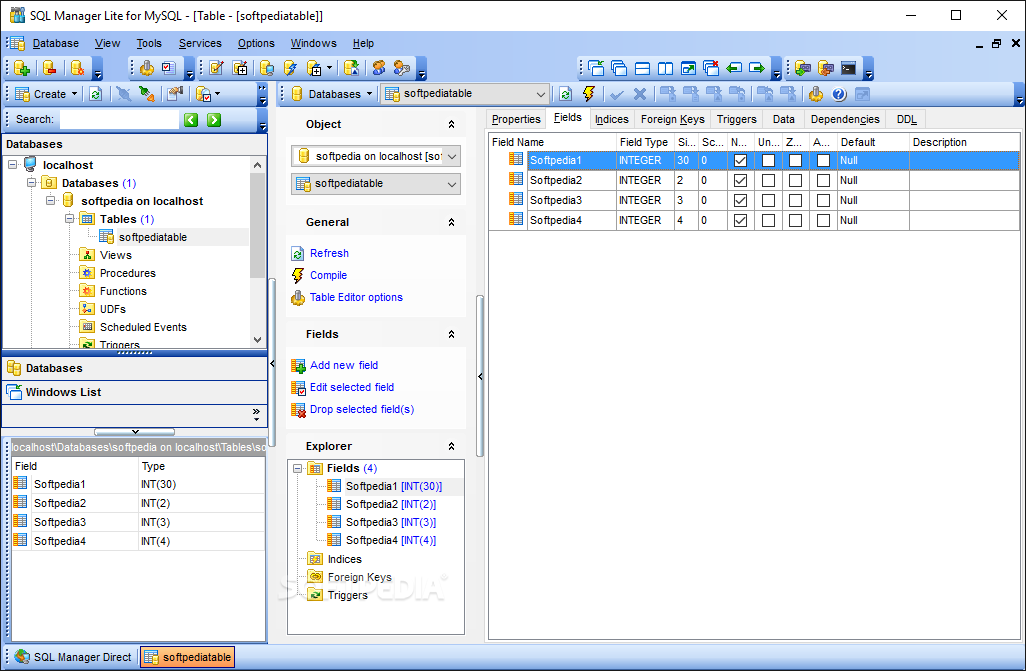1026x671 pixels.
Task: Switch to the Indices tab
Action: click(x=611, y=119)
